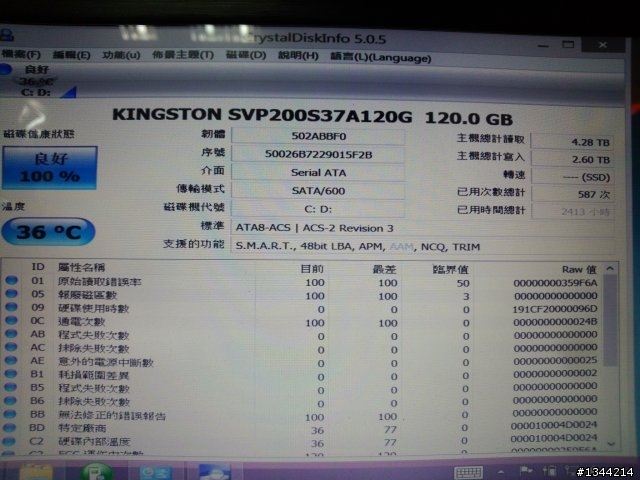Click the raw value 00000000000025
The image size is (640, 480).
(555, 361)
